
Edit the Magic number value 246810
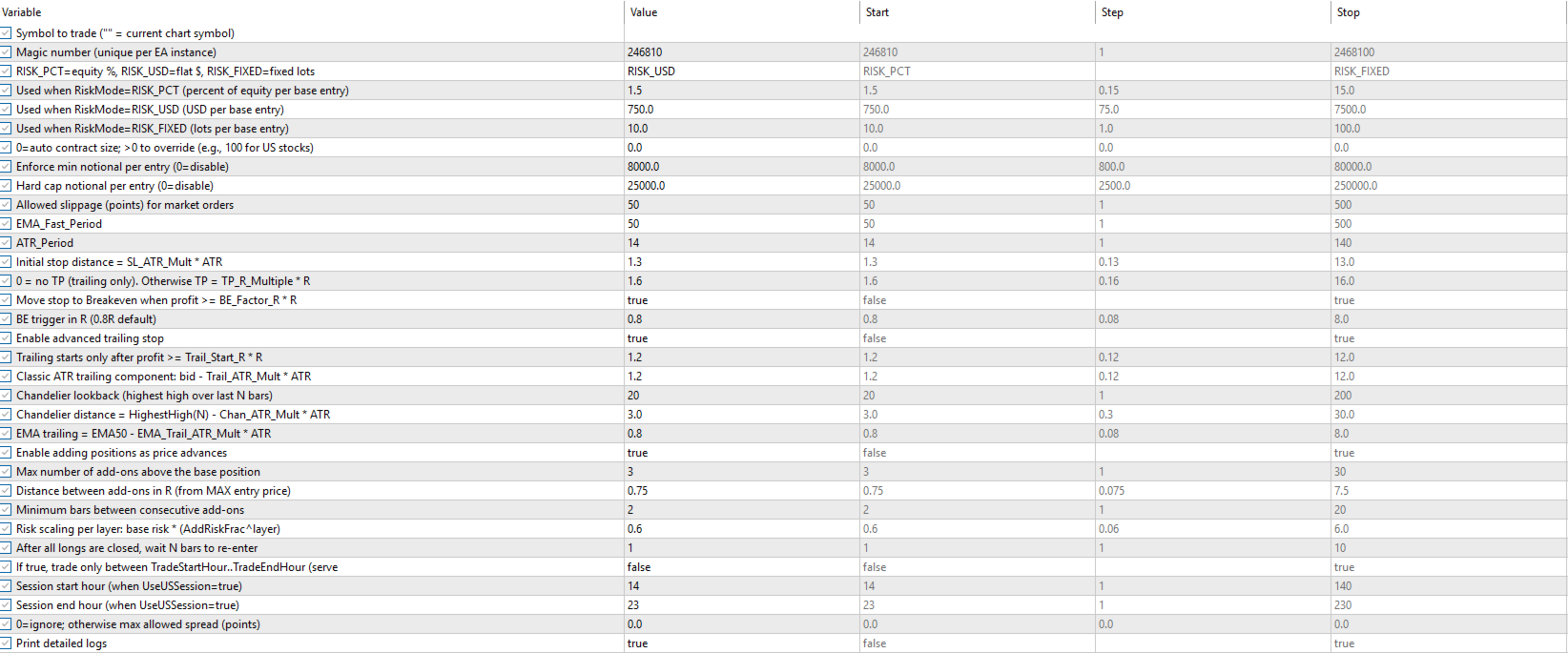click(741, 52)
